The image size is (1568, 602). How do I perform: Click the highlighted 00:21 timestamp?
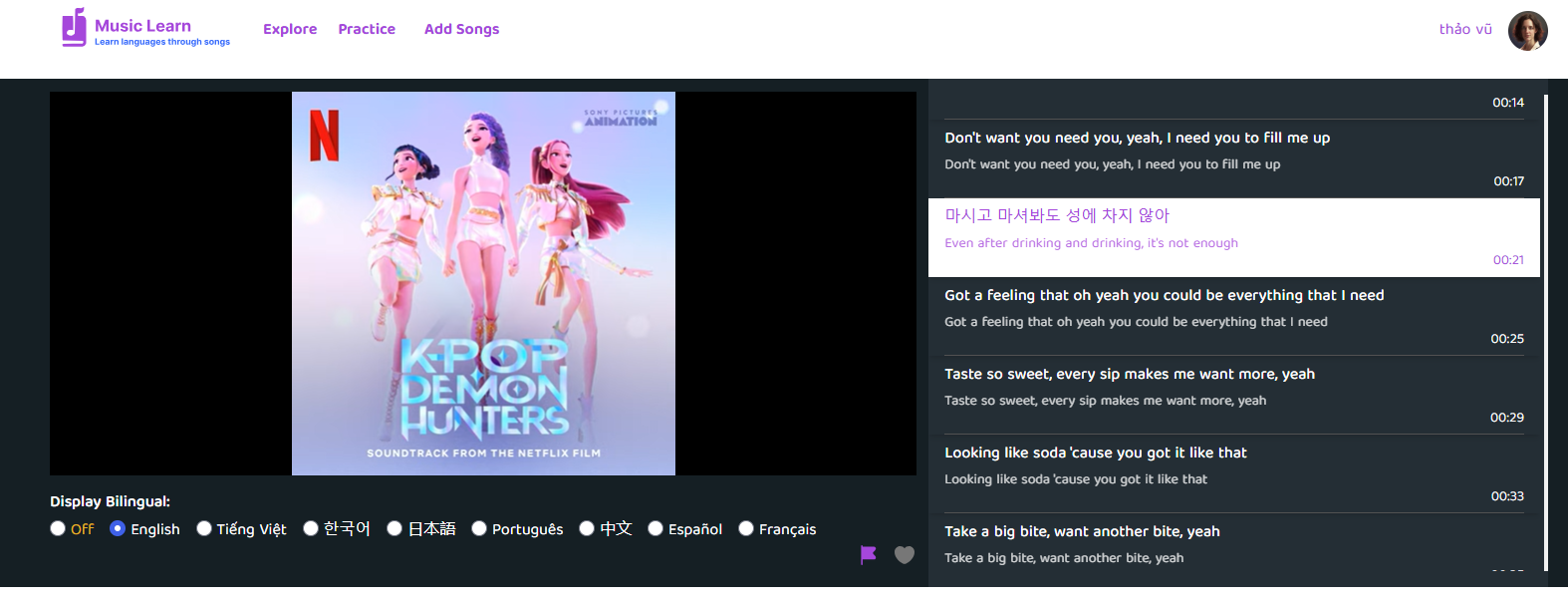click(1508, 260)
